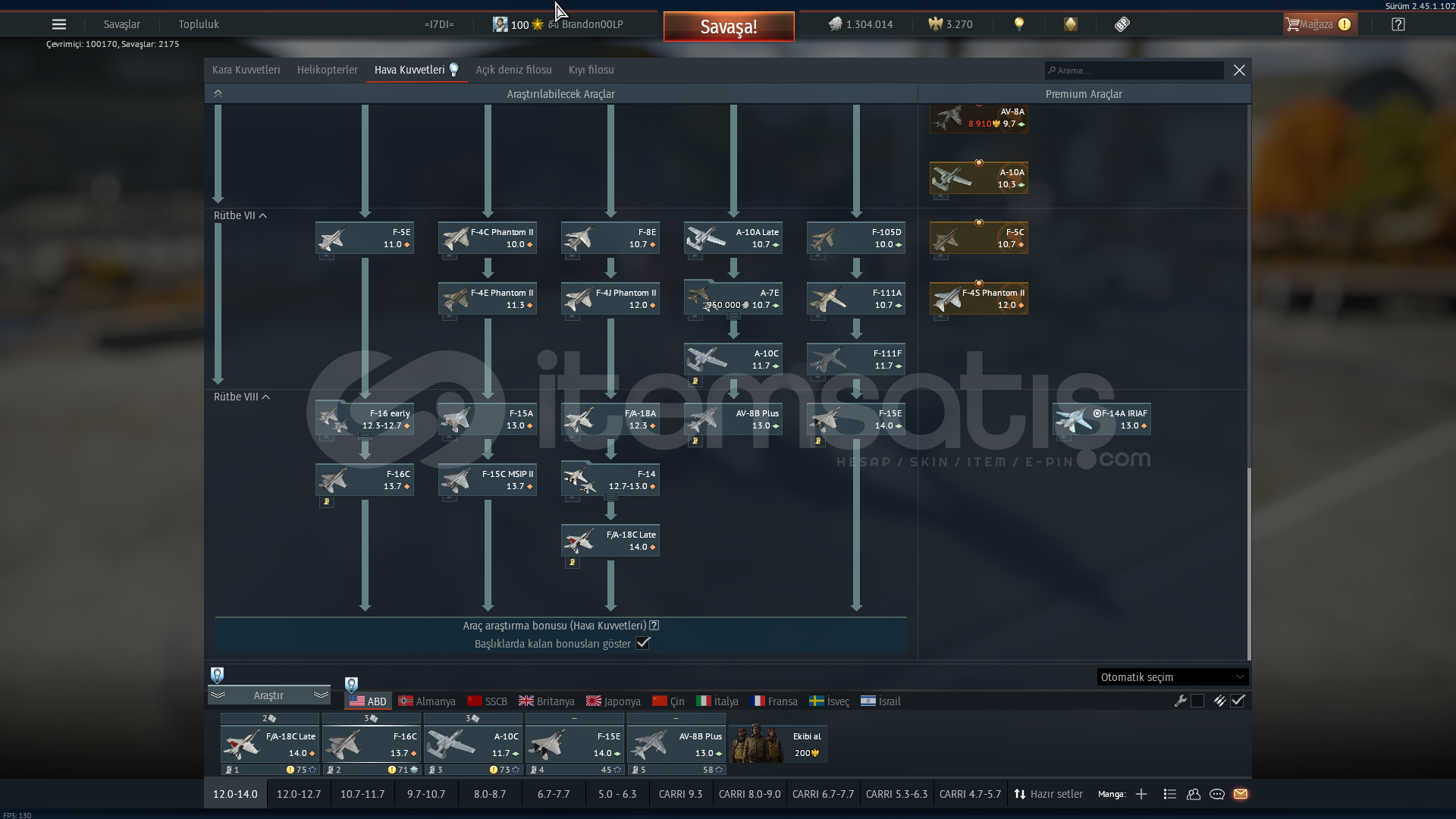This screenshot has height=819, width=1456.
Task: Toggle Başlıklarda kalan bonusları göster checkbox
Action: 643,643
